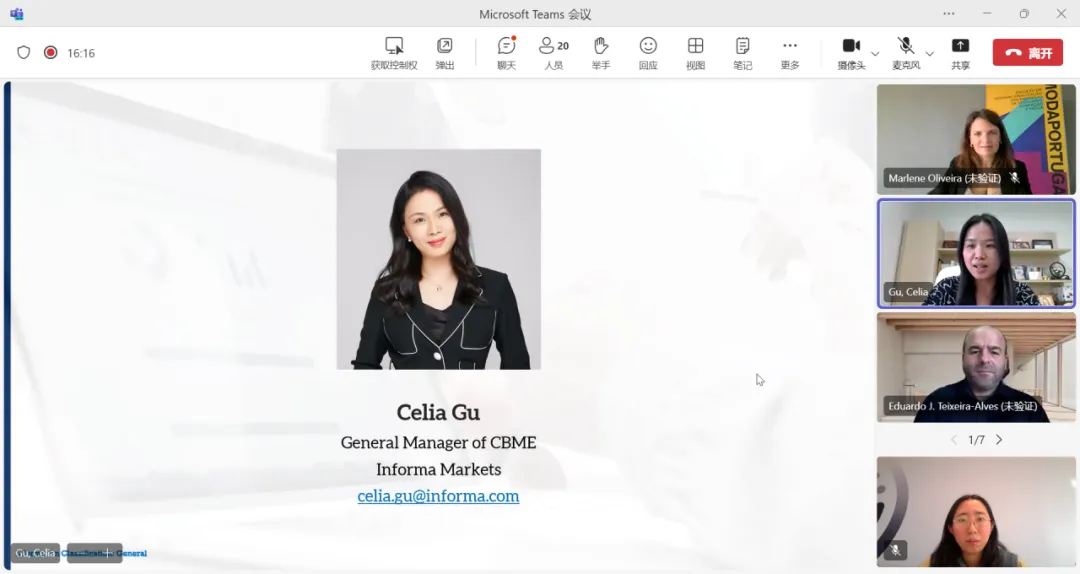Click the red recording indicator
Viewport: 1080px width, 574px height.
(50, 52)
